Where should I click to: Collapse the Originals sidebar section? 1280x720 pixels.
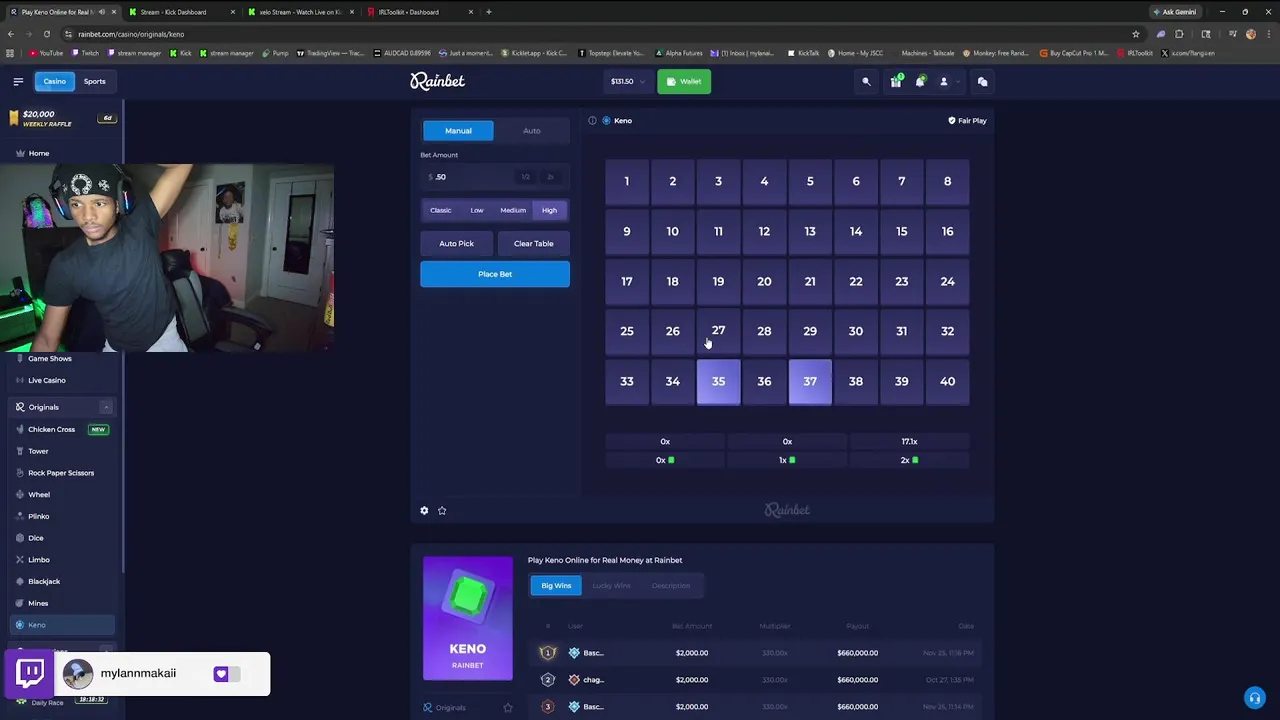click(x=106, y=407)
